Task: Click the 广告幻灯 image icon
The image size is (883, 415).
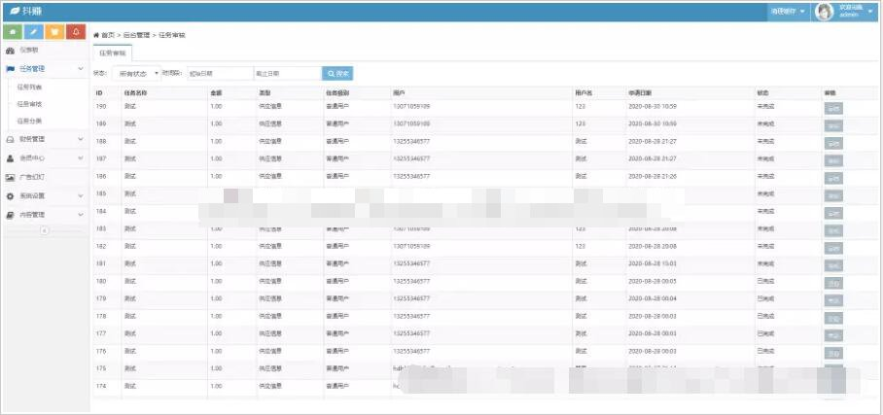Action: pyautogui.click(x=10, y=177)
